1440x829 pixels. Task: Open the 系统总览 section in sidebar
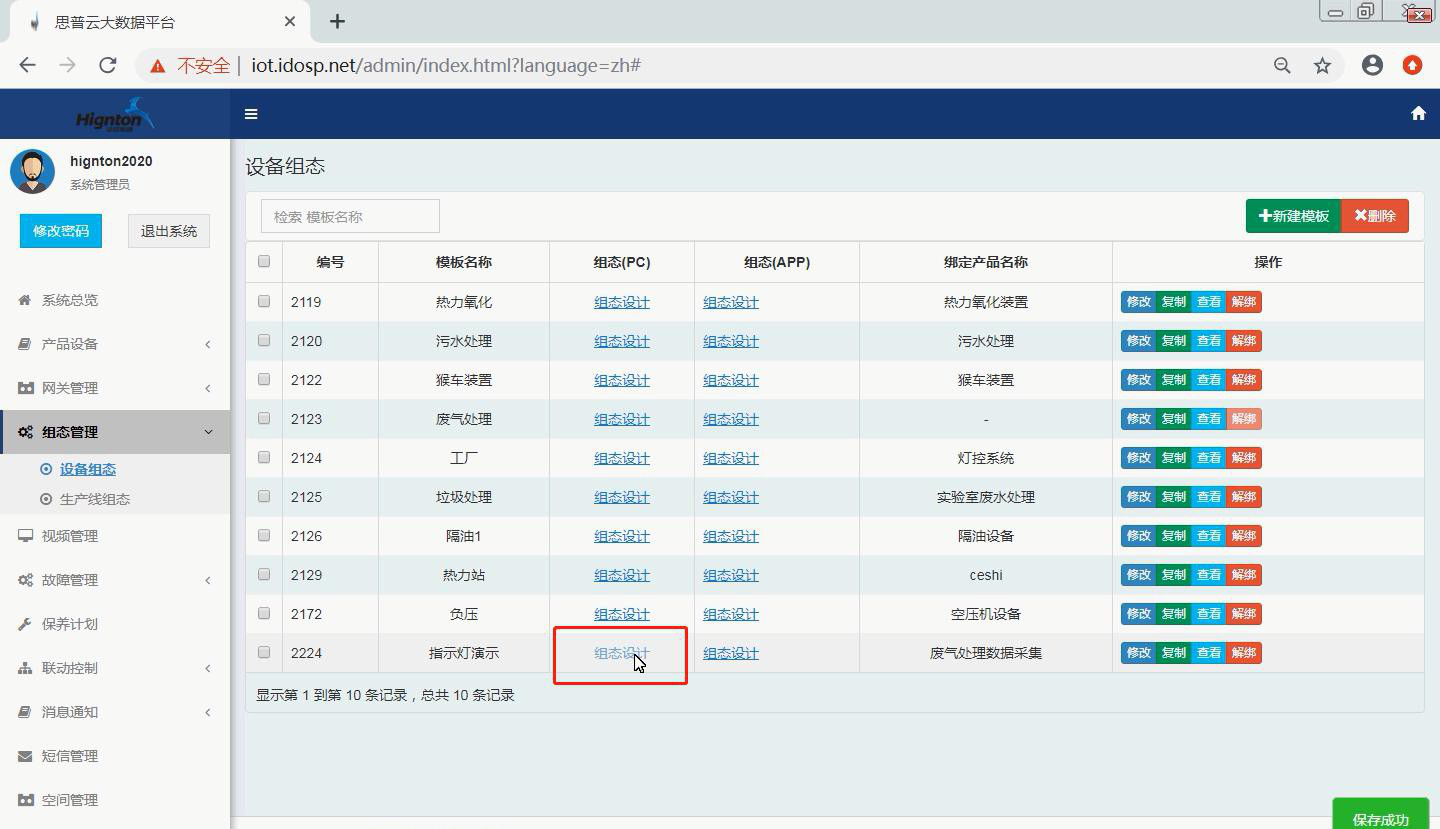coord(71,299)
